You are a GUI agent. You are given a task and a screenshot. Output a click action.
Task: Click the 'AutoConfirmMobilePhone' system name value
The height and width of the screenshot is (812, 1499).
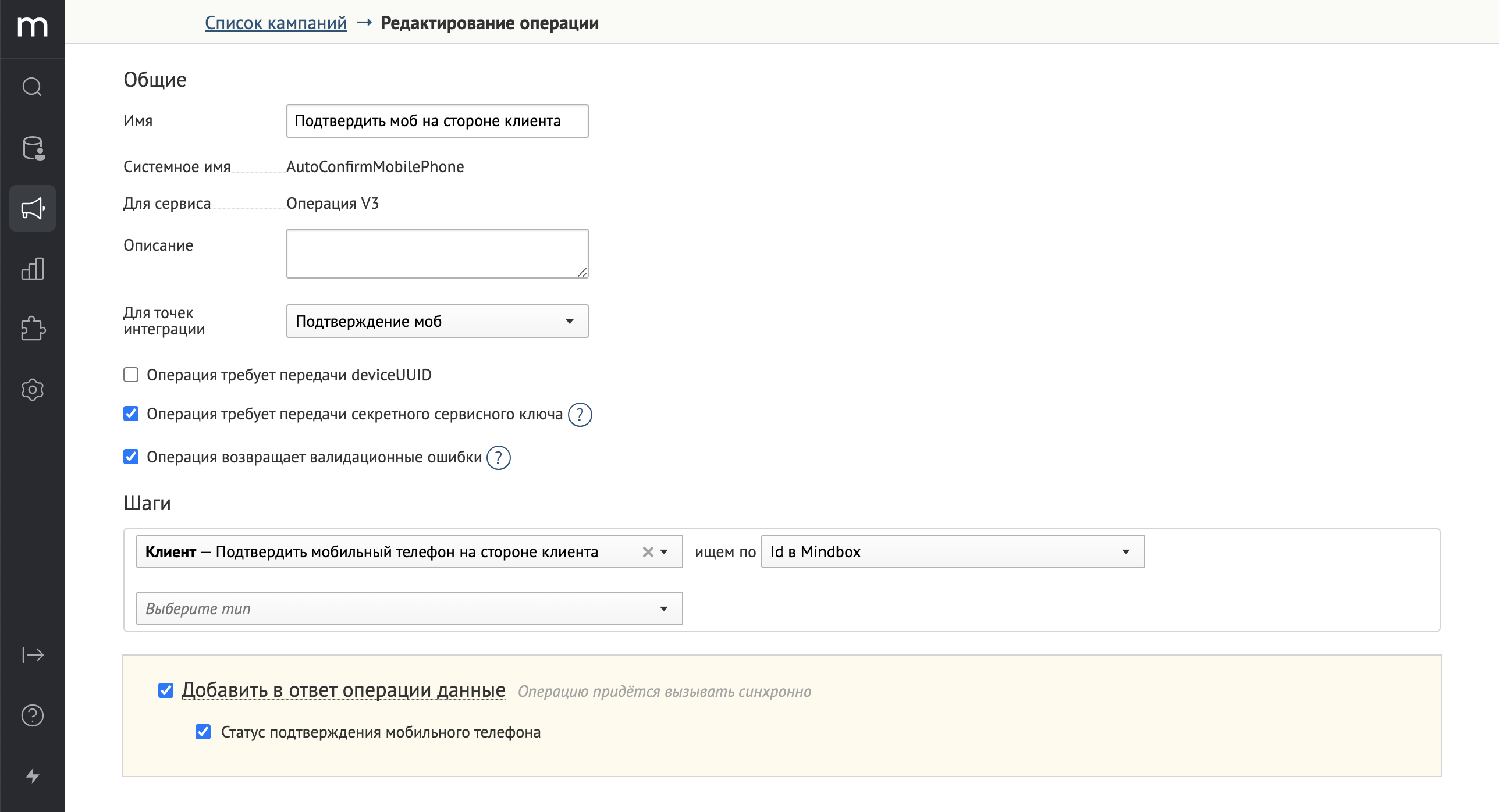click(x=375, y=167)
